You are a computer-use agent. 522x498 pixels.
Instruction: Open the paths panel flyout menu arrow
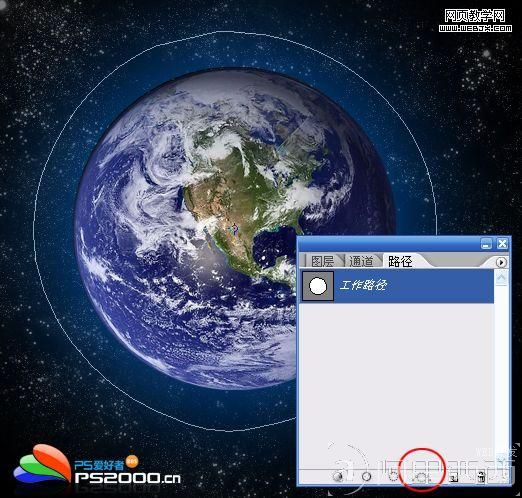coord(501,262)
